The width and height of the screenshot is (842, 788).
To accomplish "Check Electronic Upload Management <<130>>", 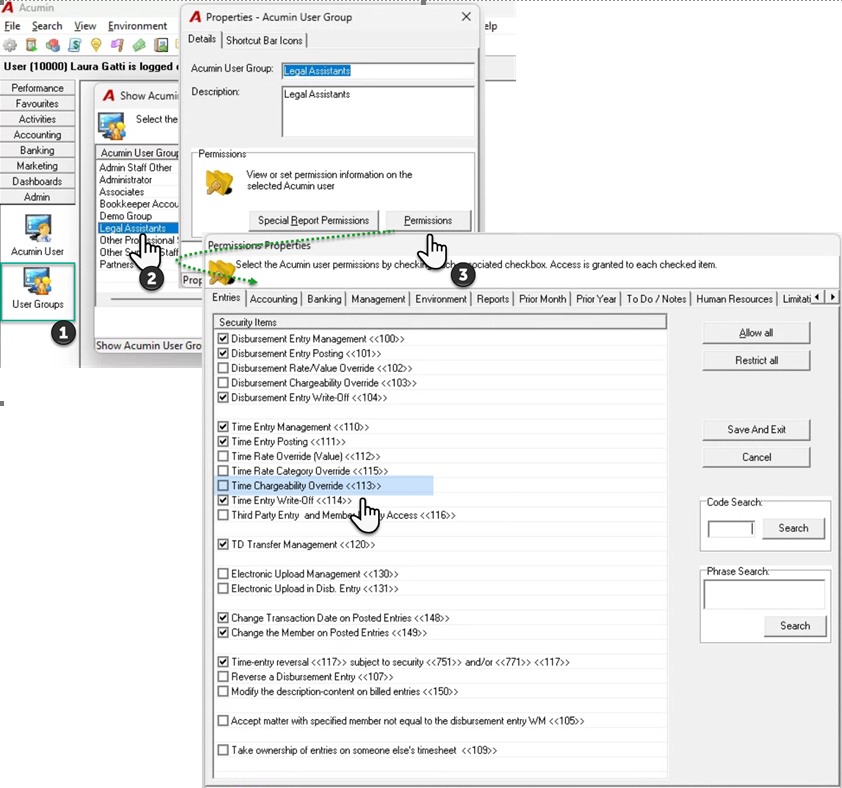I will pyautogui.click(x=223, y=574).
